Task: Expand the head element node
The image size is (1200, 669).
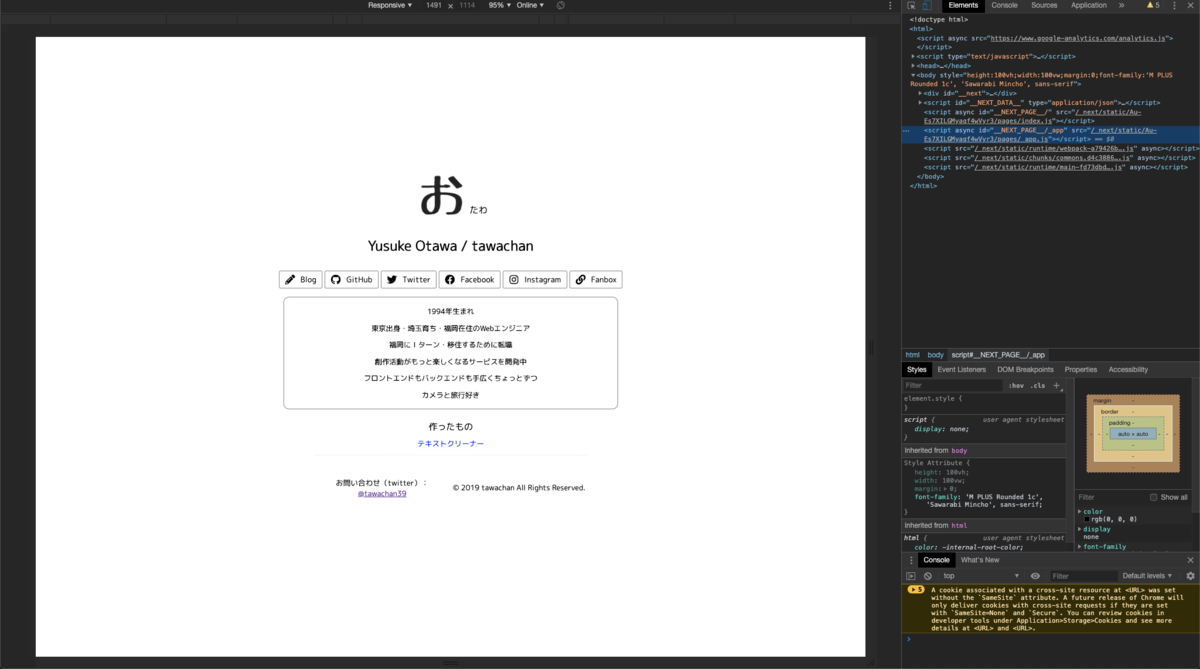Action: point(913,66)
